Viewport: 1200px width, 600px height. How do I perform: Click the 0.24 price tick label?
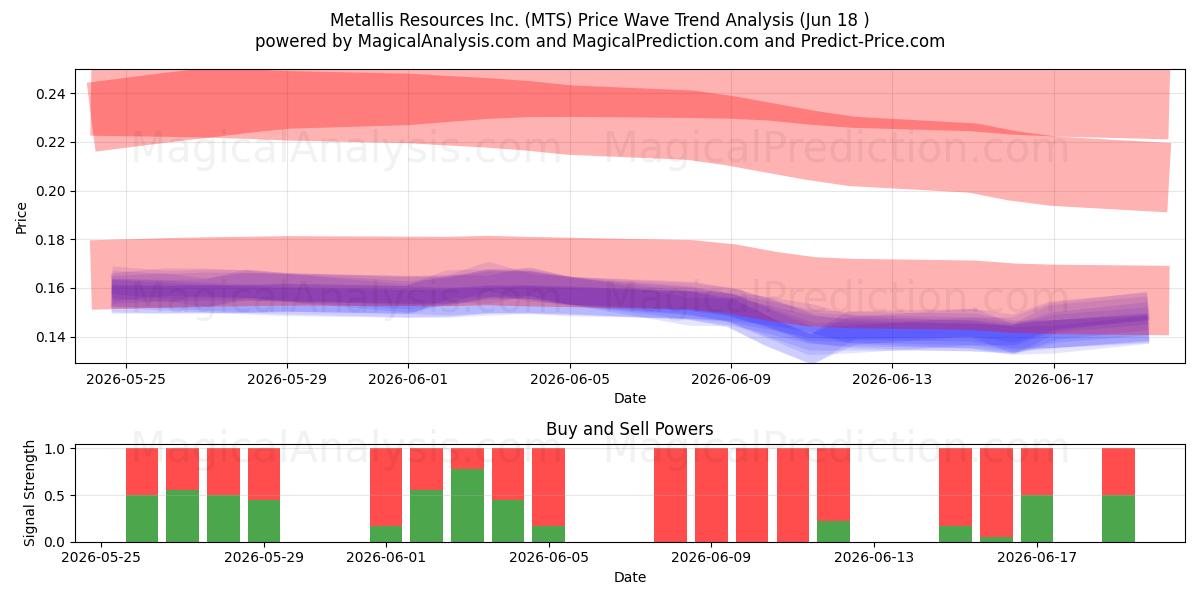pos(50,94)
